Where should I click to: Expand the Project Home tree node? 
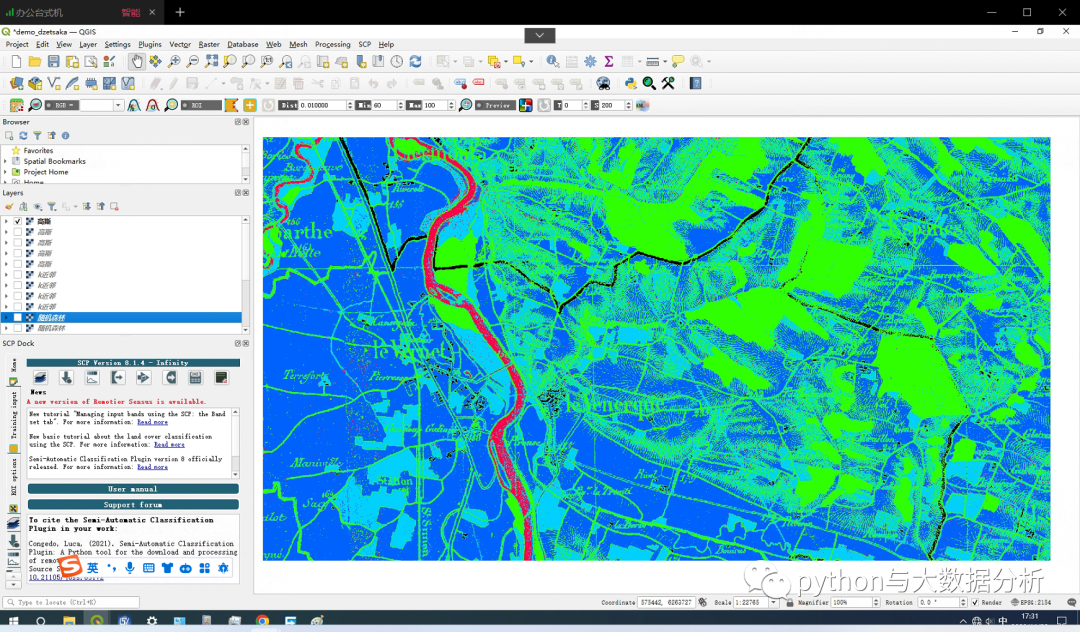[6, 172]
